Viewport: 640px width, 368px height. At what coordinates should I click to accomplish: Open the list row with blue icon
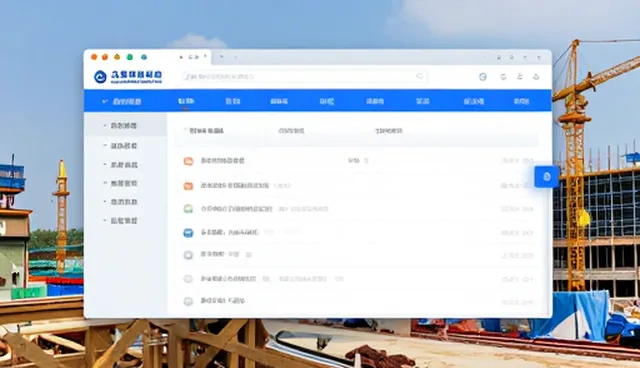358,233
